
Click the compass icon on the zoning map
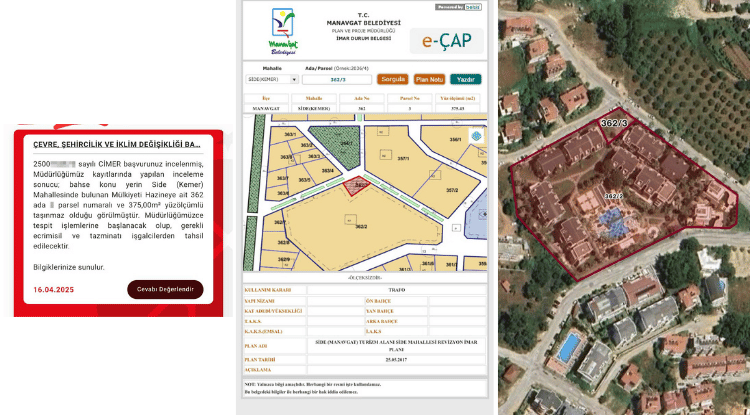pyautogui.click(x=475, y=136)
